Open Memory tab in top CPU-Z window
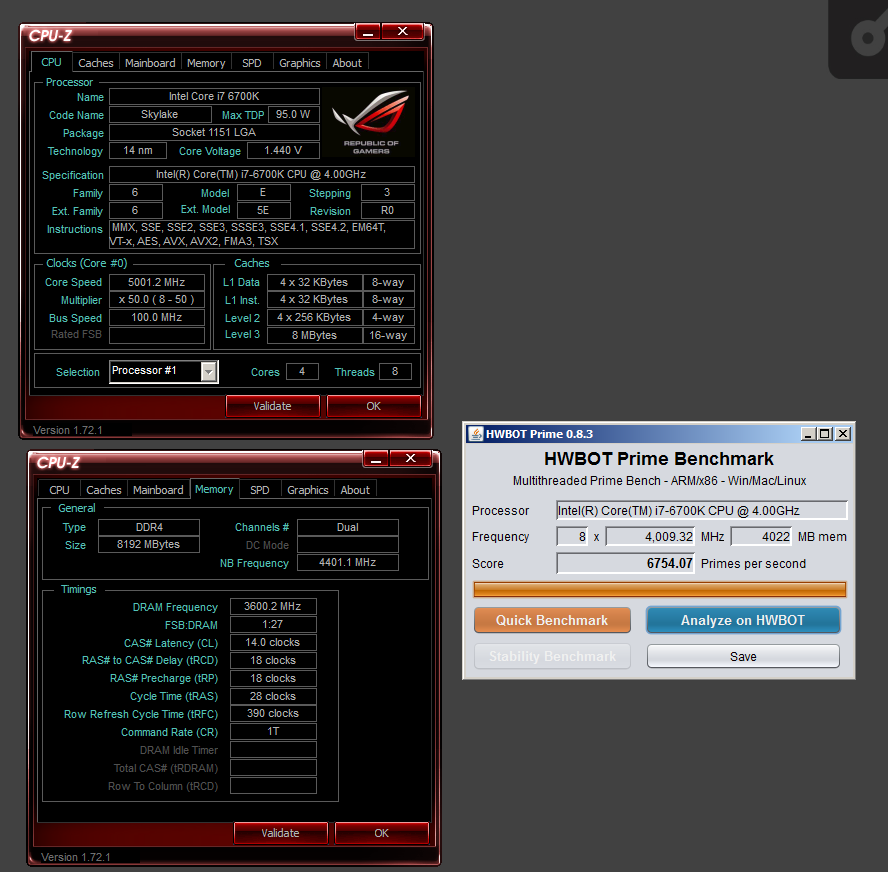Viewport: 888px width, 872px height. coord(206,63)
